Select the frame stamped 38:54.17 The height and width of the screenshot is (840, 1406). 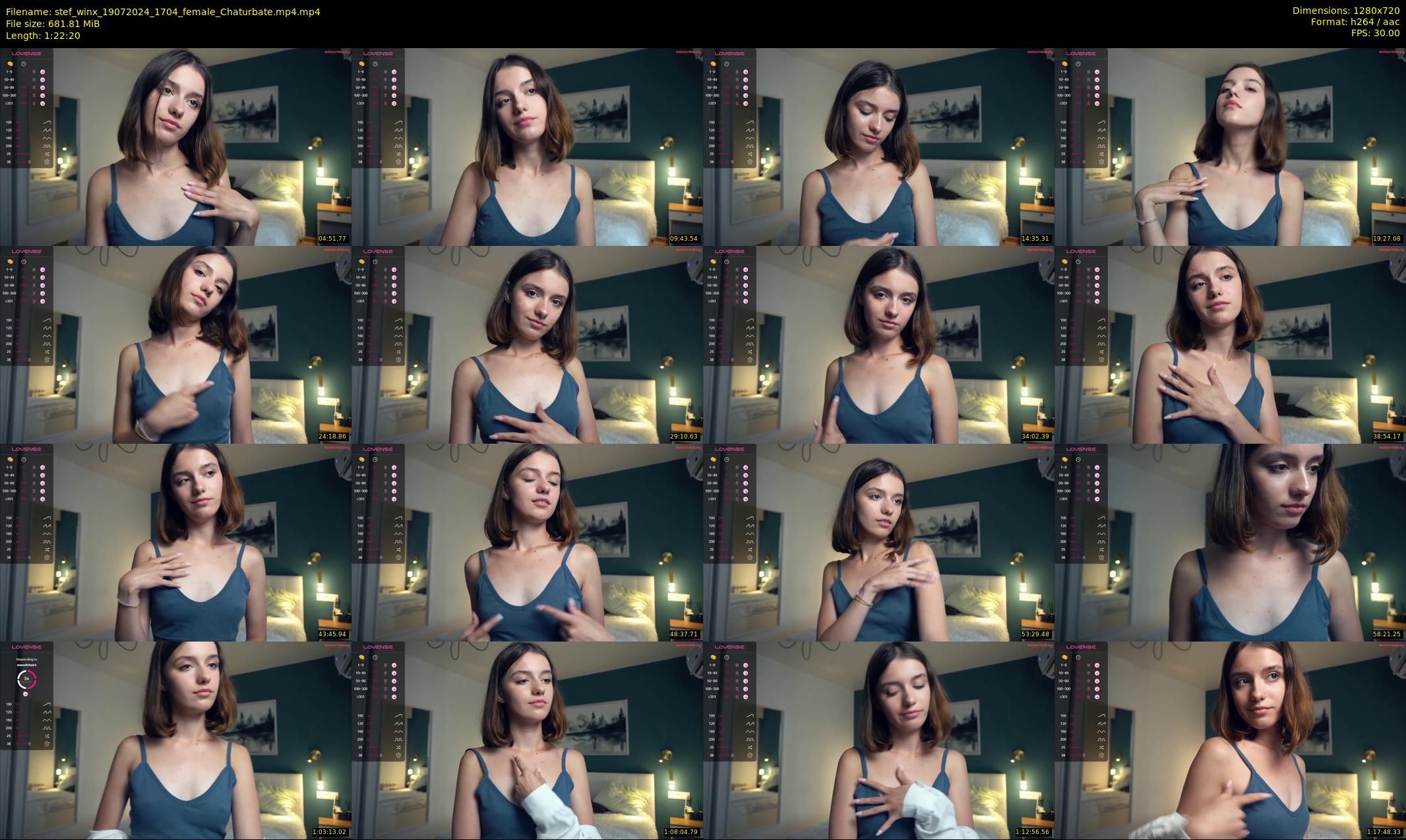(1230, 344)
